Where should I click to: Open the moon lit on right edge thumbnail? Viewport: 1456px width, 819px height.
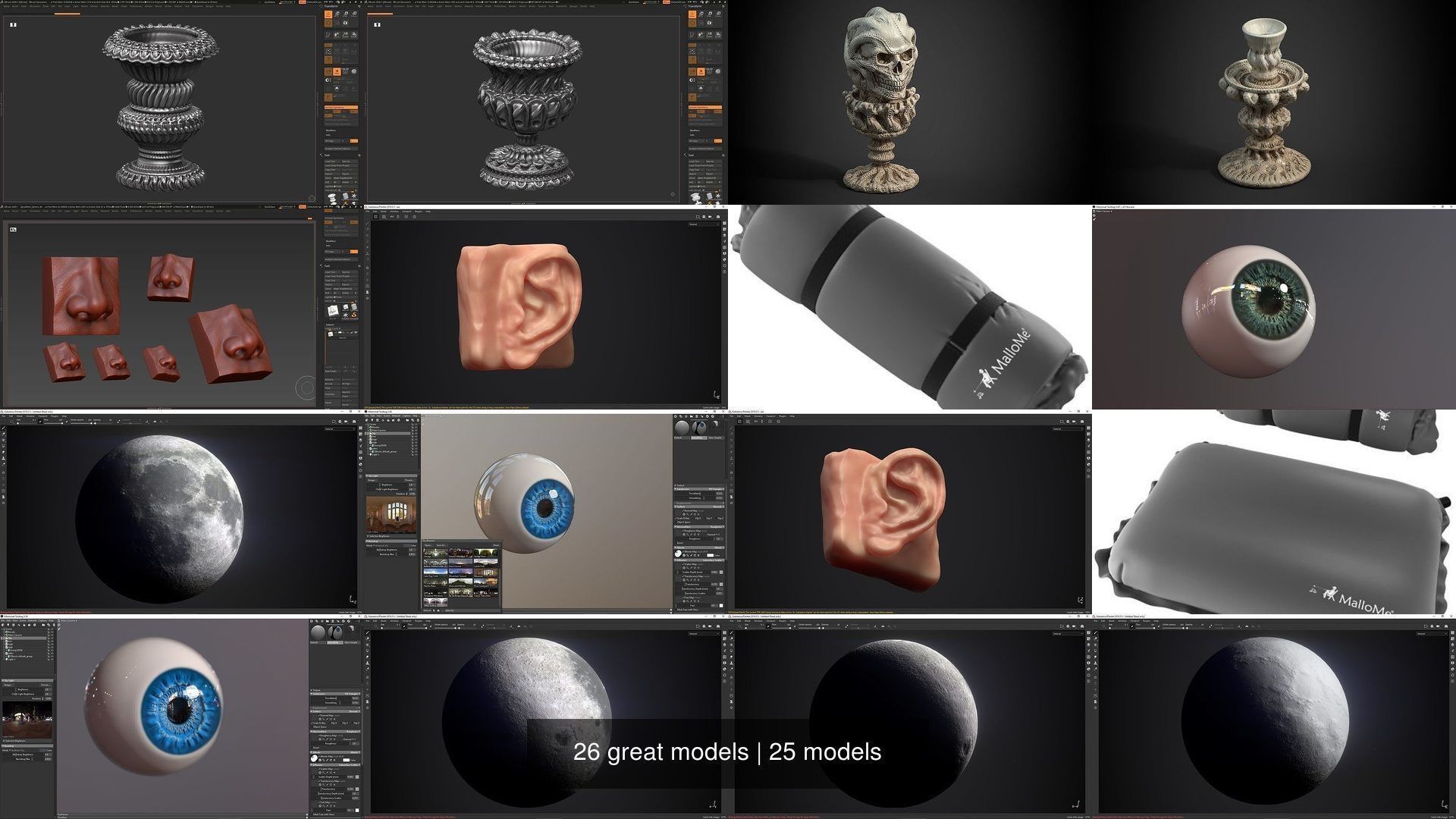[x=1274, y=717]
